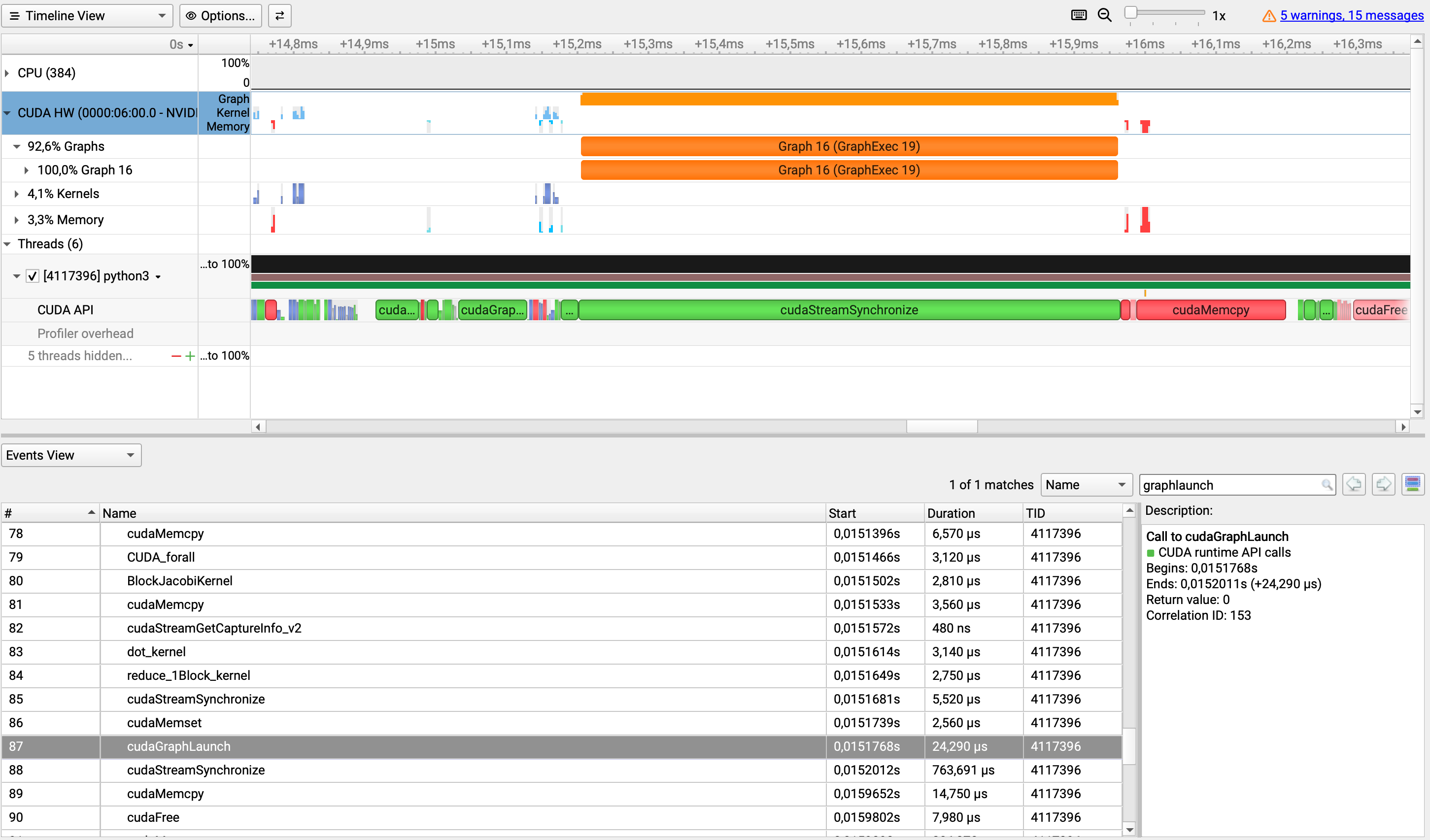Collapse the [4117396] python3 thread row
Screen dimensions: 1430x840
pyautogui.click(x=16, y=276)
